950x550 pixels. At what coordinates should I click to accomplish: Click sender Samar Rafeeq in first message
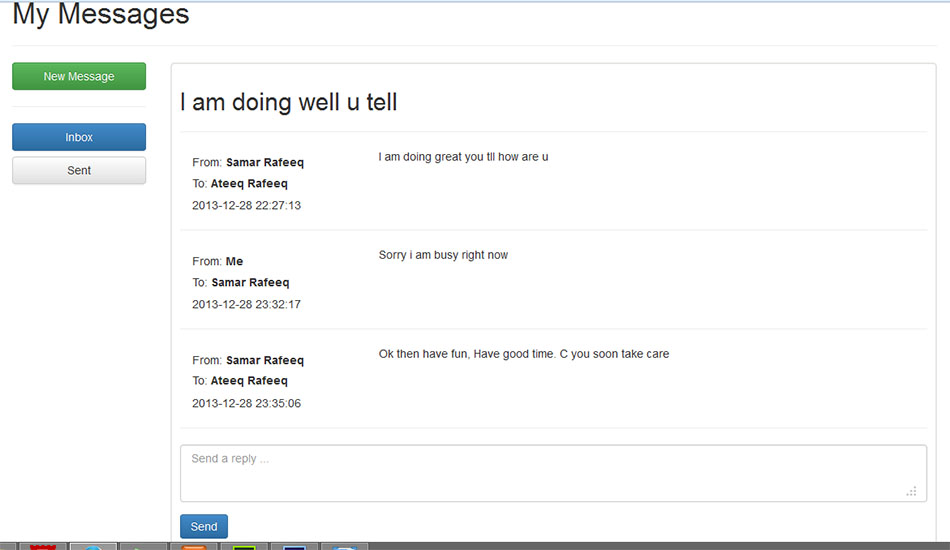[x=265, y=163]
